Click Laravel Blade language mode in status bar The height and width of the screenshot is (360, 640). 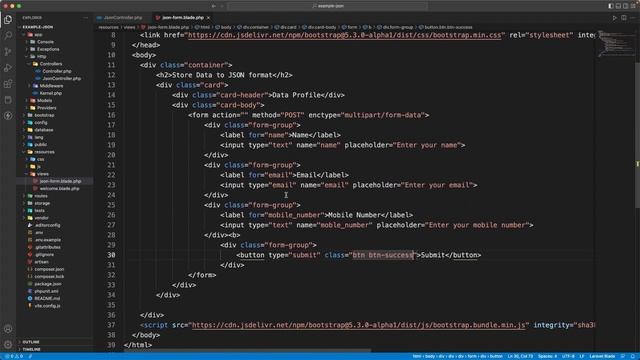[602, 356]
